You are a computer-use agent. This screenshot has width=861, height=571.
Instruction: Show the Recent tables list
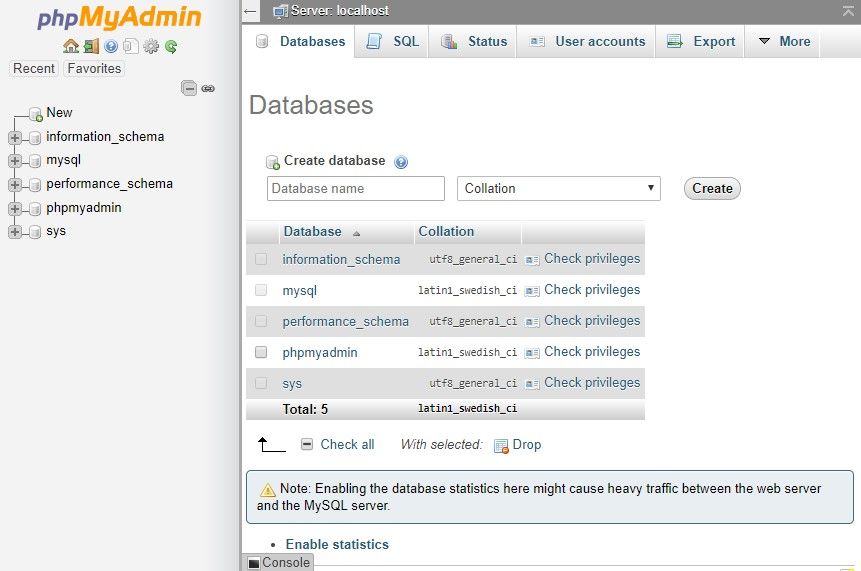(33, 69)
